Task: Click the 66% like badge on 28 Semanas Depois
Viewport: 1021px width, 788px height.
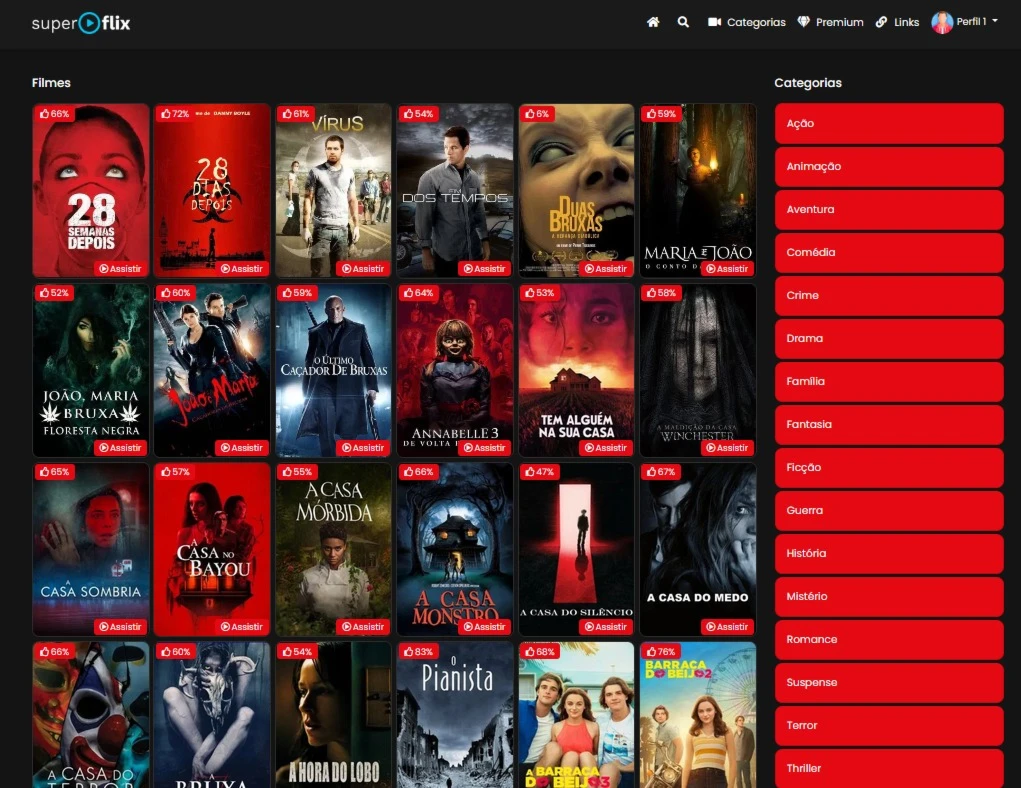Action: (x=54, y=113)
